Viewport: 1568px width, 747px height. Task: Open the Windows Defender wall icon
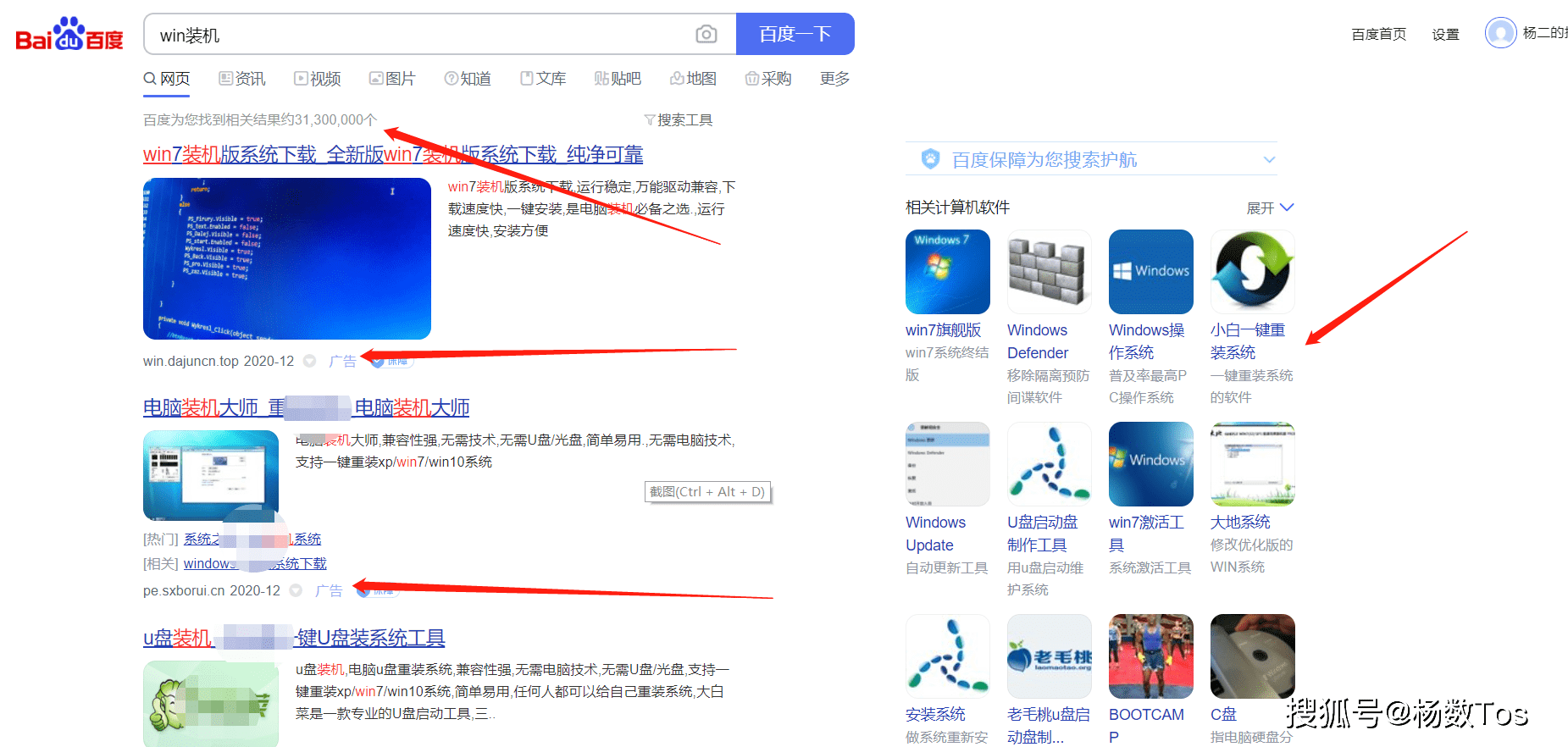1049,272
